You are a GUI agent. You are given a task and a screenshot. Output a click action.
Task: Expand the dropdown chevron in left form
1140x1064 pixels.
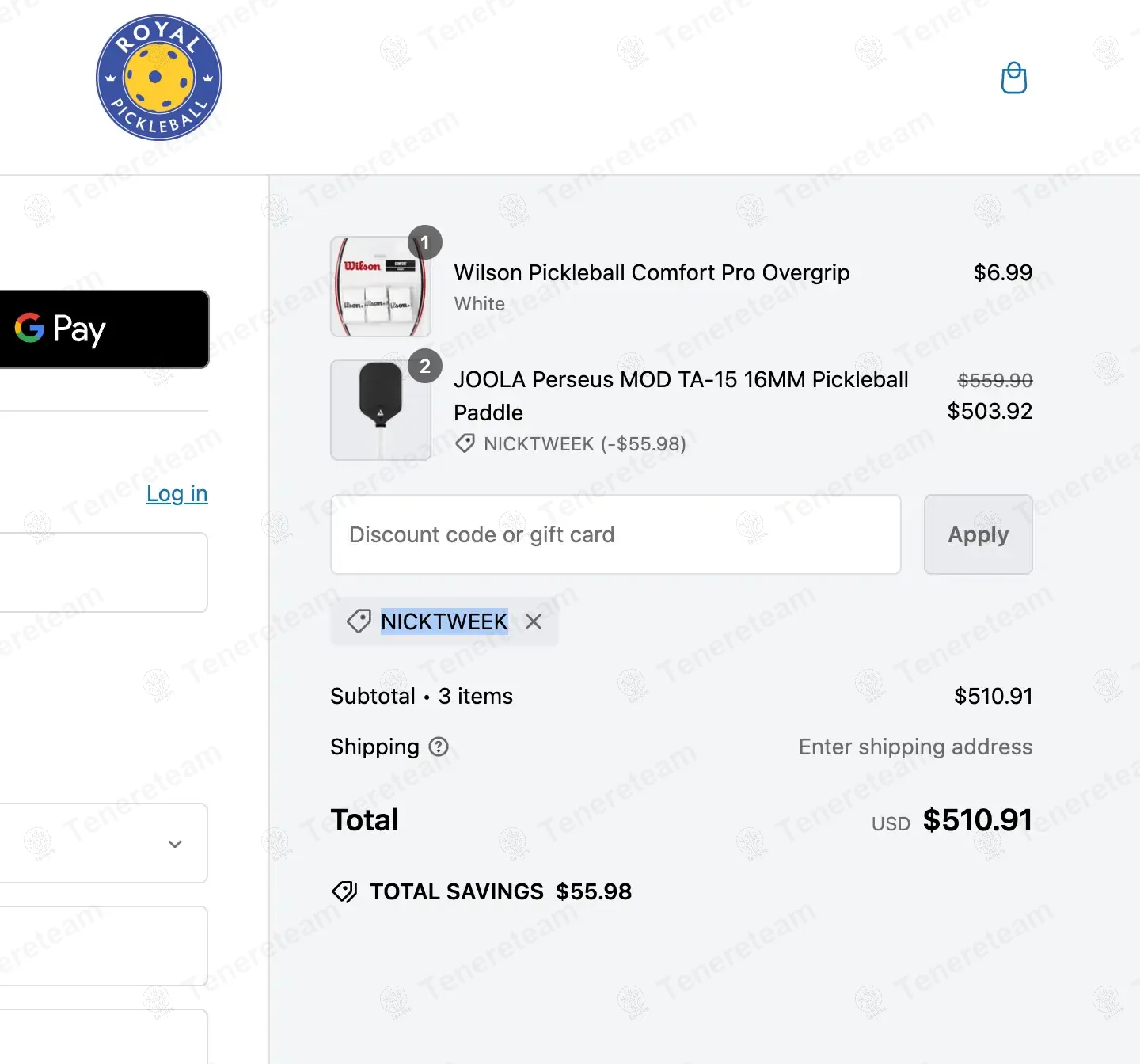(175, 844)
